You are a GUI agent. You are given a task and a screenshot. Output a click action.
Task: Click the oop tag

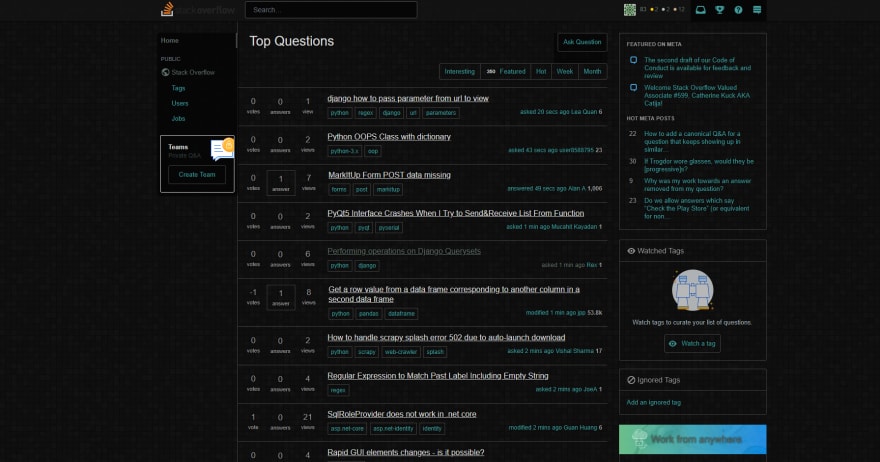coord(373,151)
